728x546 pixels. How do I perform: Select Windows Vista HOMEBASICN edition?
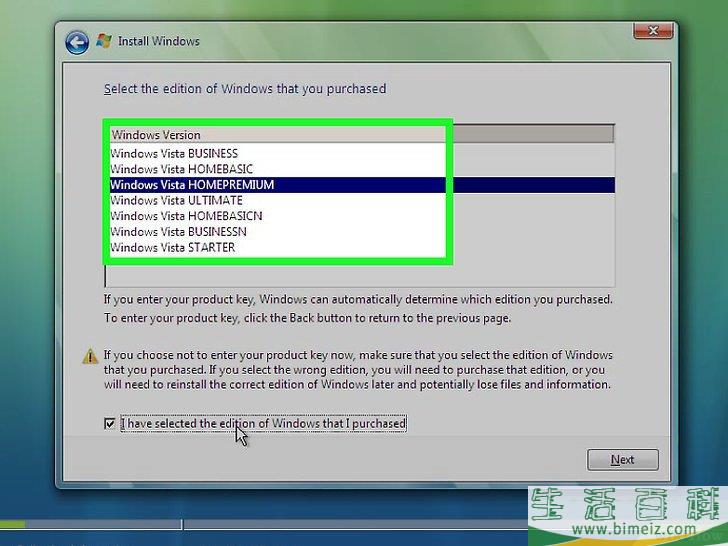[x=362, y=216]
